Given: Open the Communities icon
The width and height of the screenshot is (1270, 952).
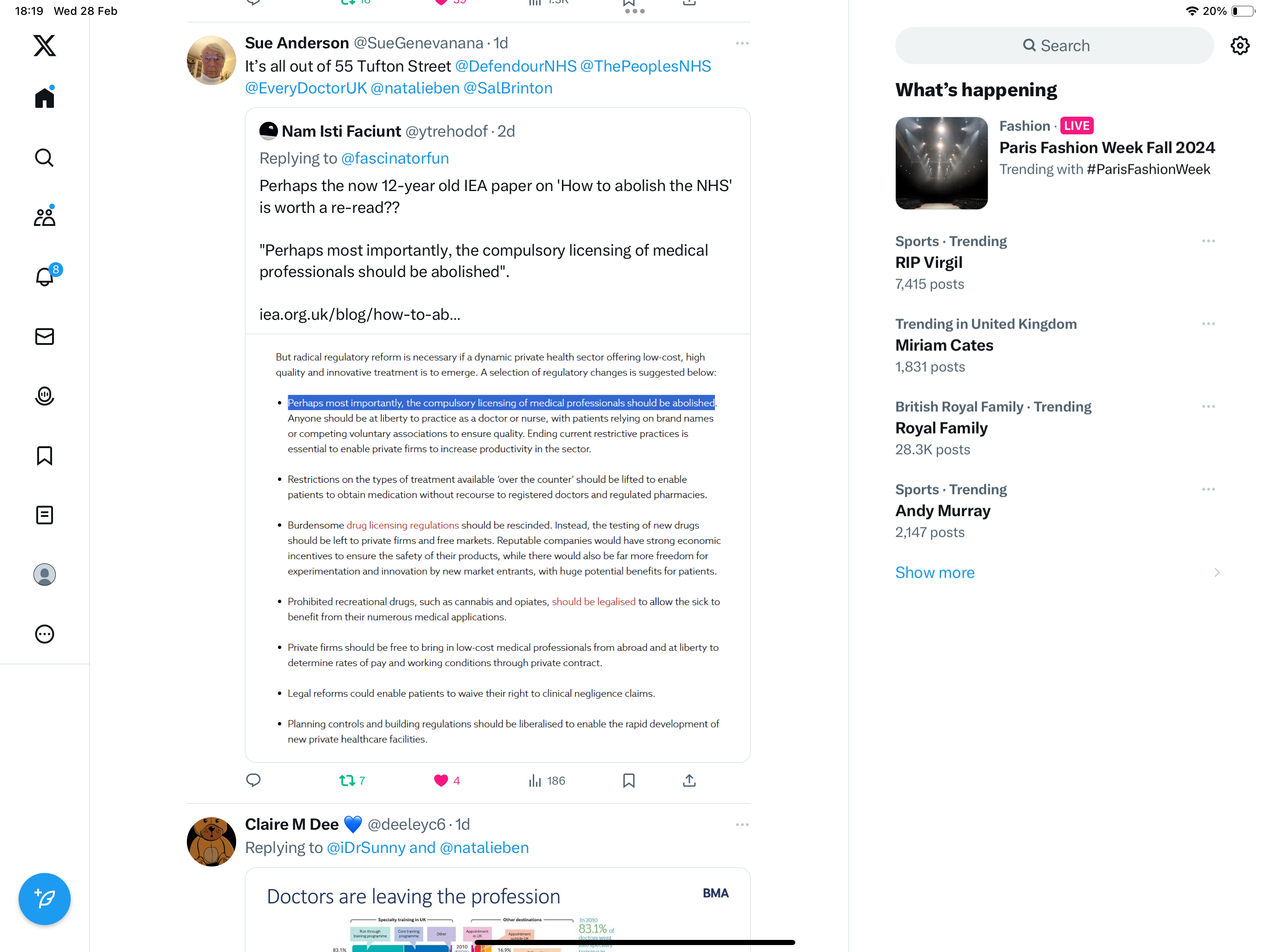Looking at the screenshot, I should click(x=44, y=217).
